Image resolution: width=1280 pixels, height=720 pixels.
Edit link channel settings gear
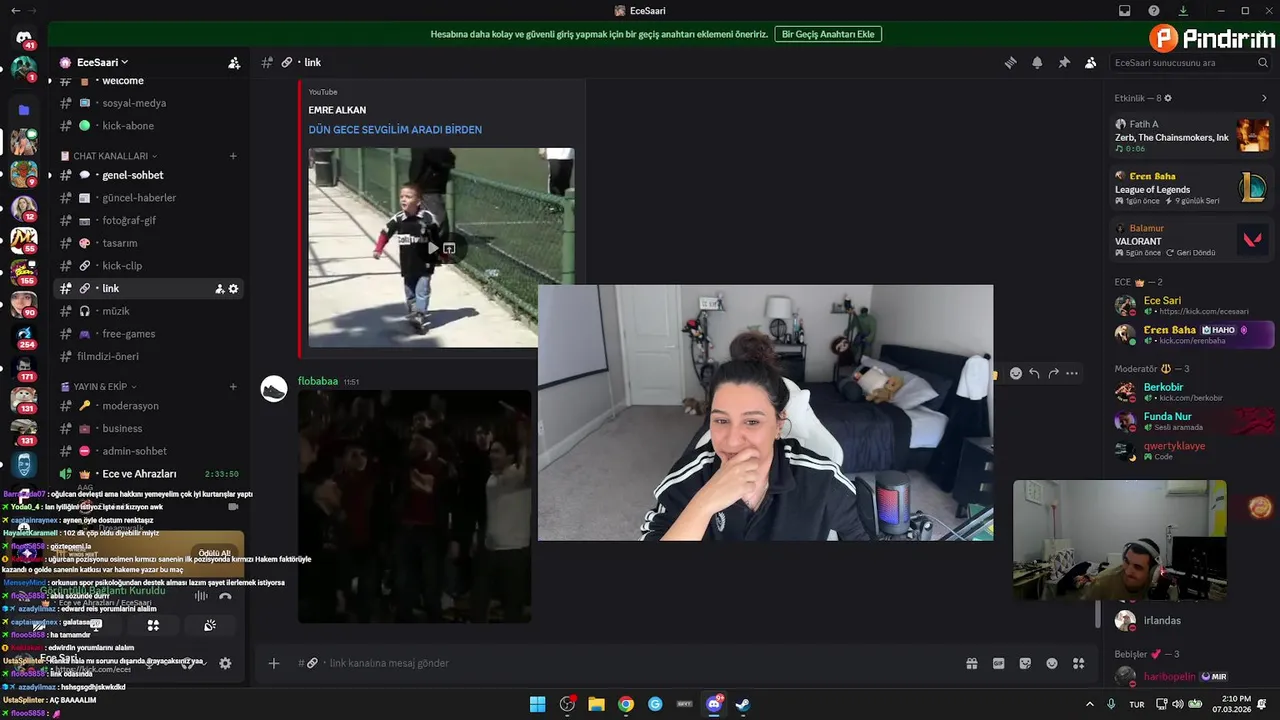234,289
